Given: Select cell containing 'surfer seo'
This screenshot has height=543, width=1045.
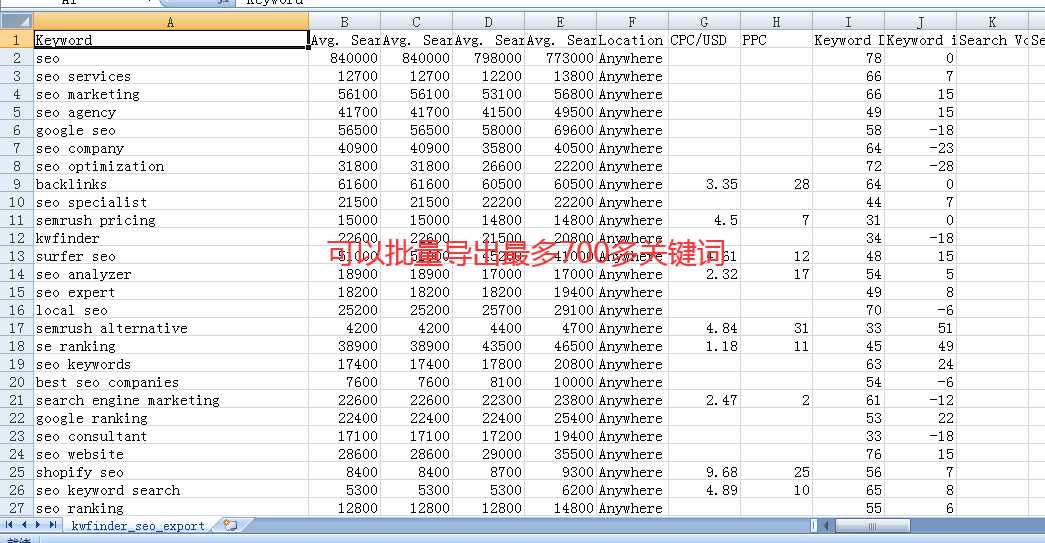Looking at the screenshot, I should (171, 256).
